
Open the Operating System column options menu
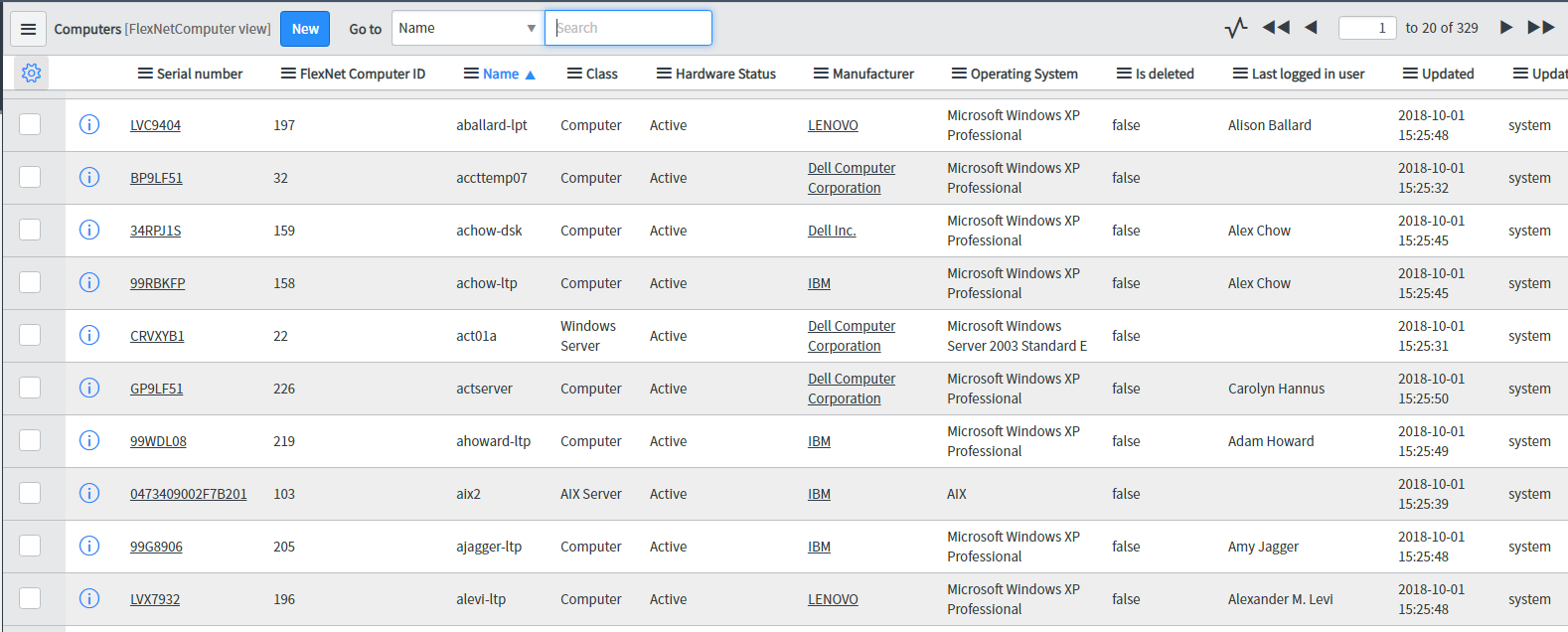(958, 74)
